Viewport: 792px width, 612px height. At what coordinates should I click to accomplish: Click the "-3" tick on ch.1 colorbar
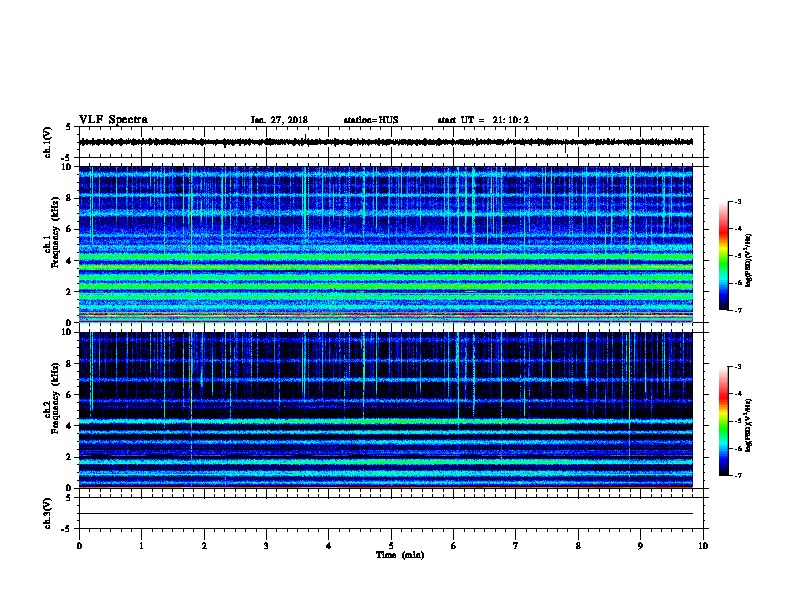click(x=737, y=201)
